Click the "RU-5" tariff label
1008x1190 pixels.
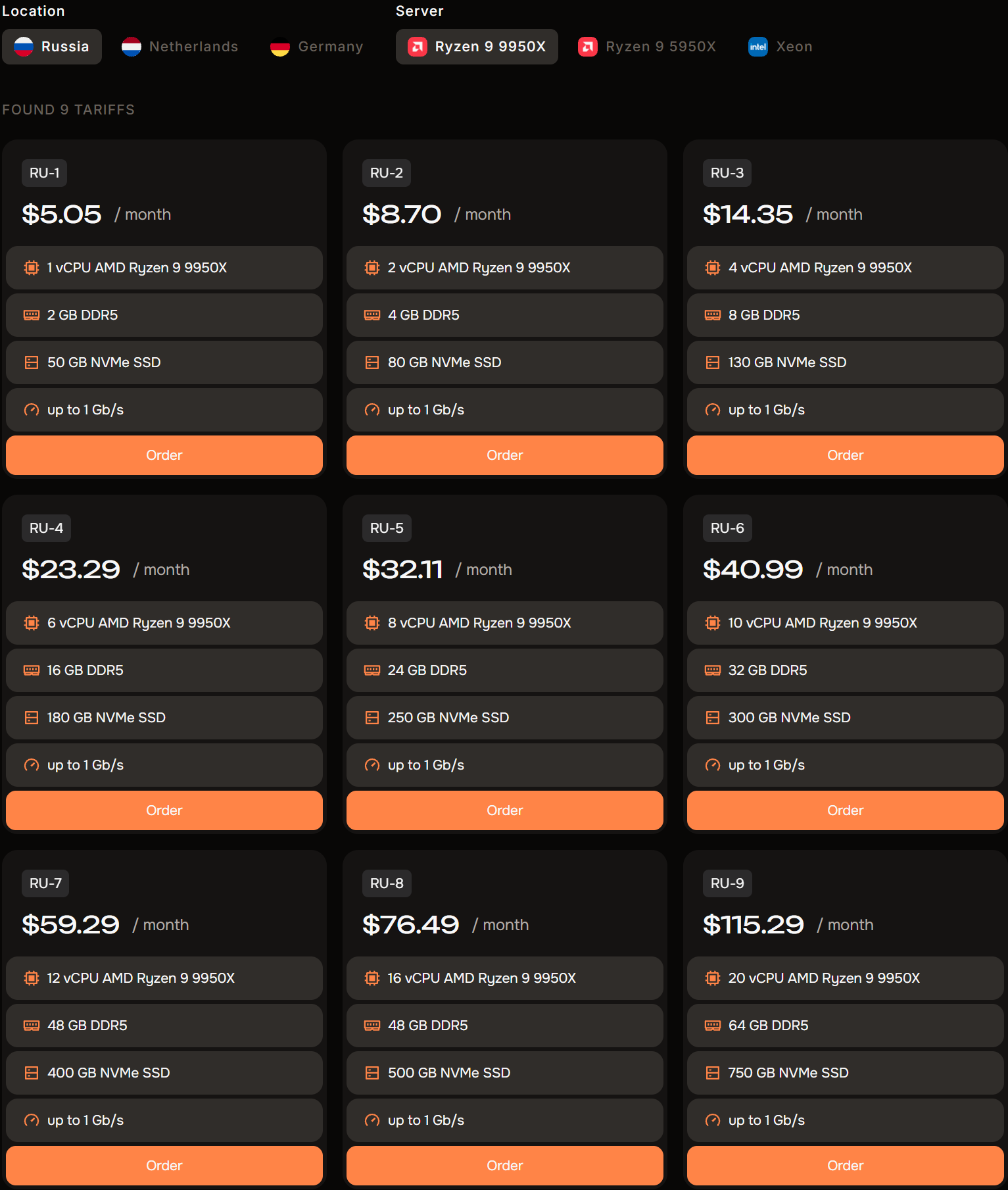pyautogui.click(x=387, y=528)
